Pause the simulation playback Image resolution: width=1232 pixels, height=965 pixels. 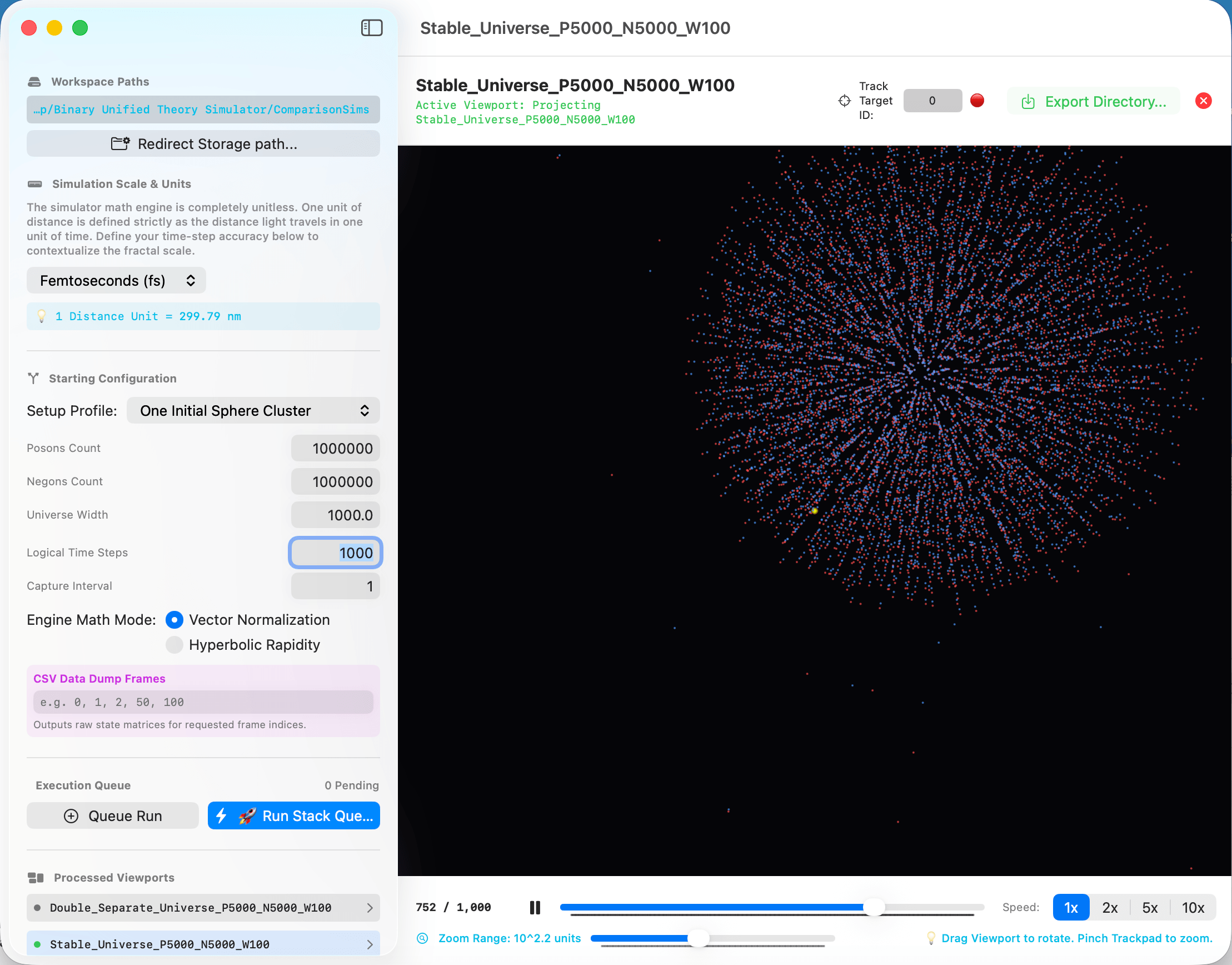coord(535,907)
